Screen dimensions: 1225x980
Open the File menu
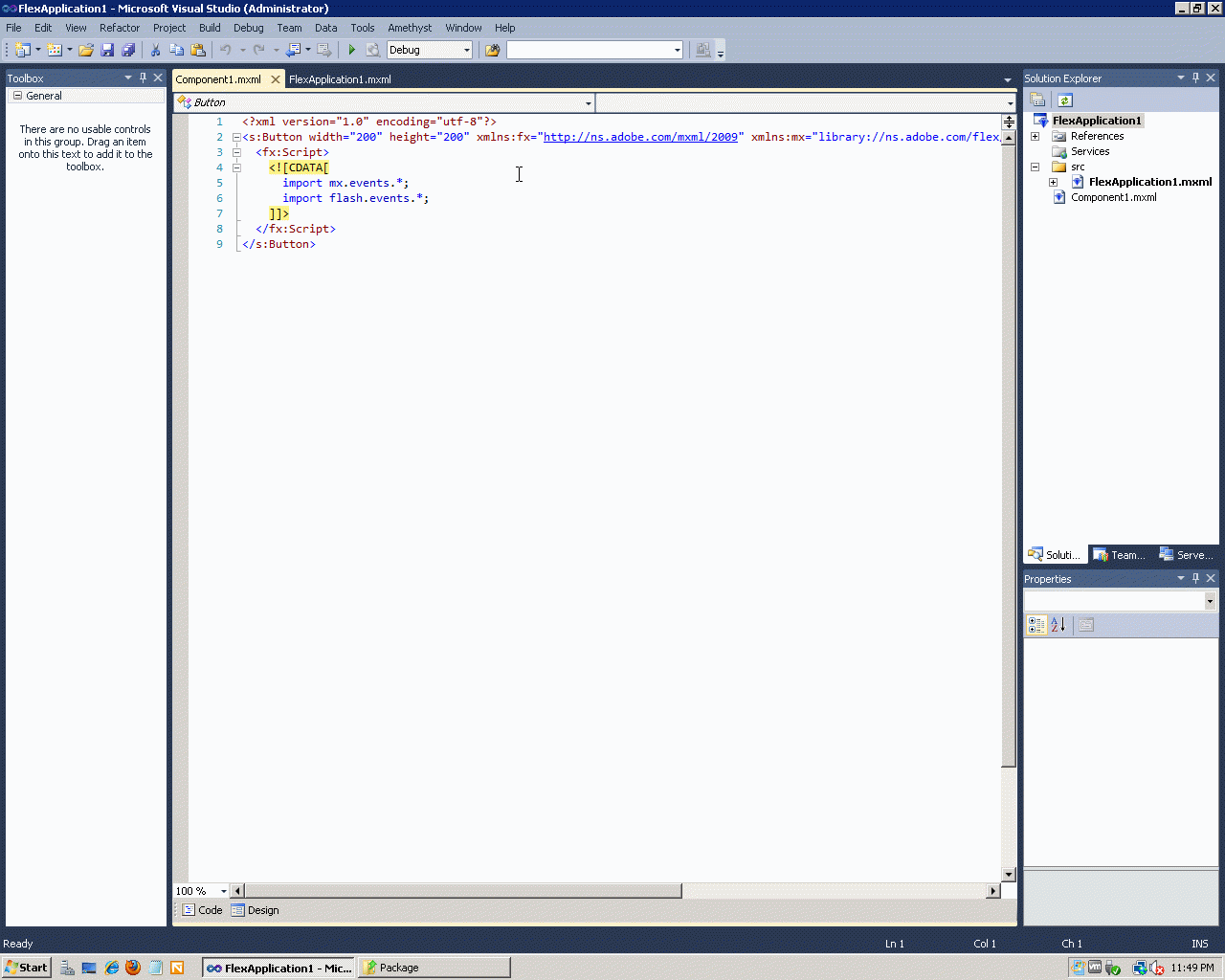13,28
